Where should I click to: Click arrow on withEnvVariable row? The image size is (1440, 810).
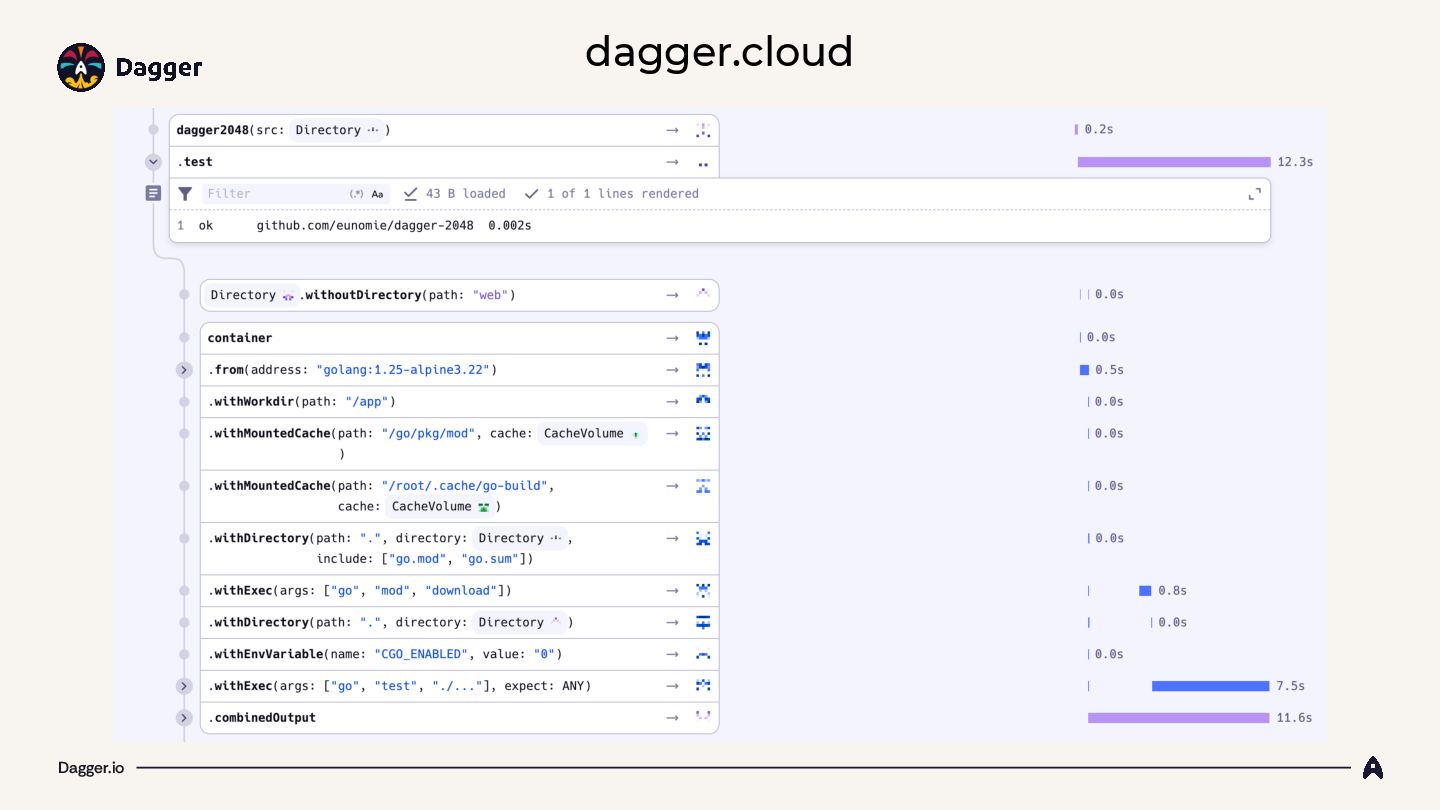[x=672, y=654]
